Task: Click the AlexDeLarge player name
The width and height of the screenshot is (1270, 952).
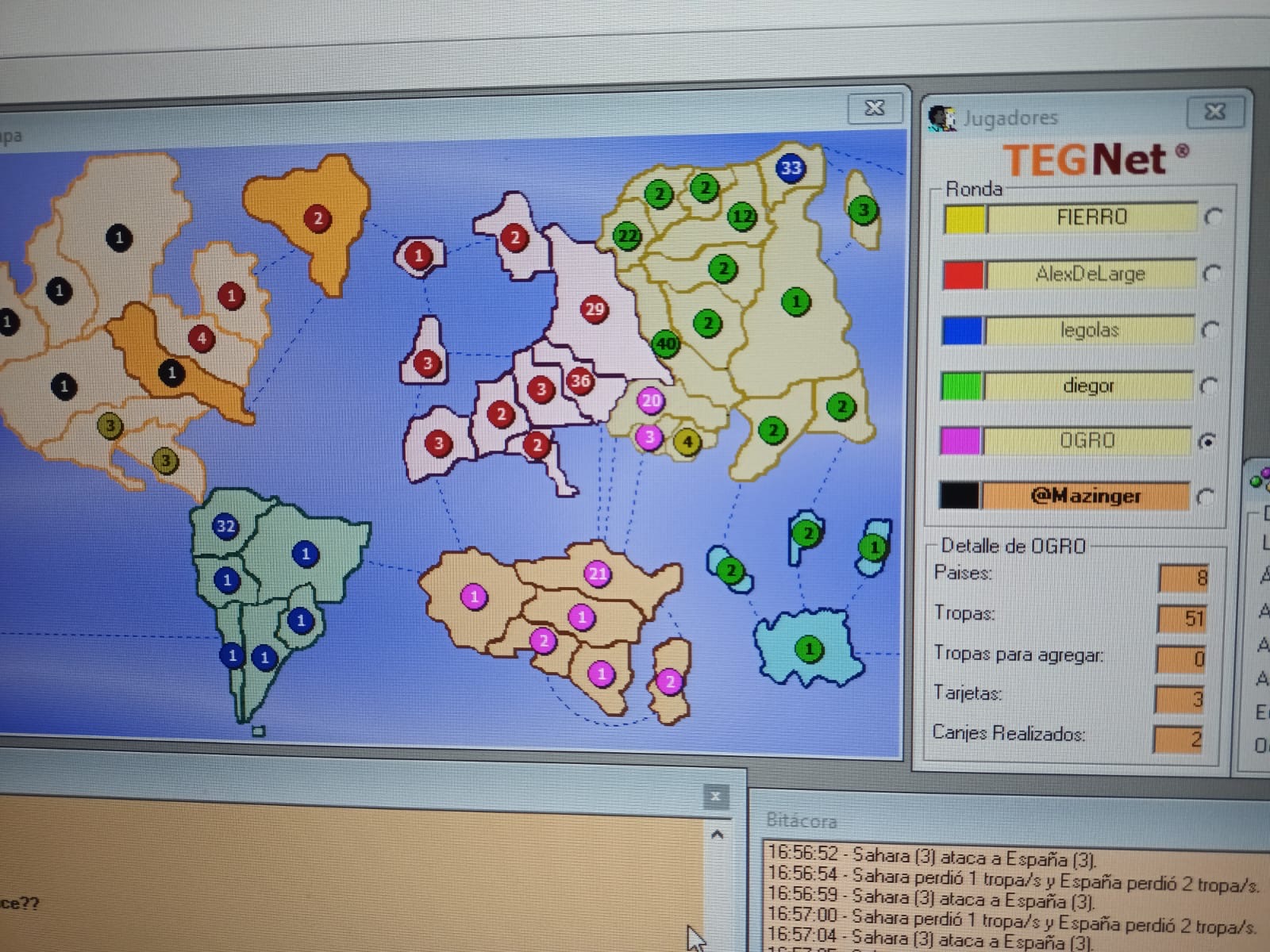Action: [x=1090, y=274]
